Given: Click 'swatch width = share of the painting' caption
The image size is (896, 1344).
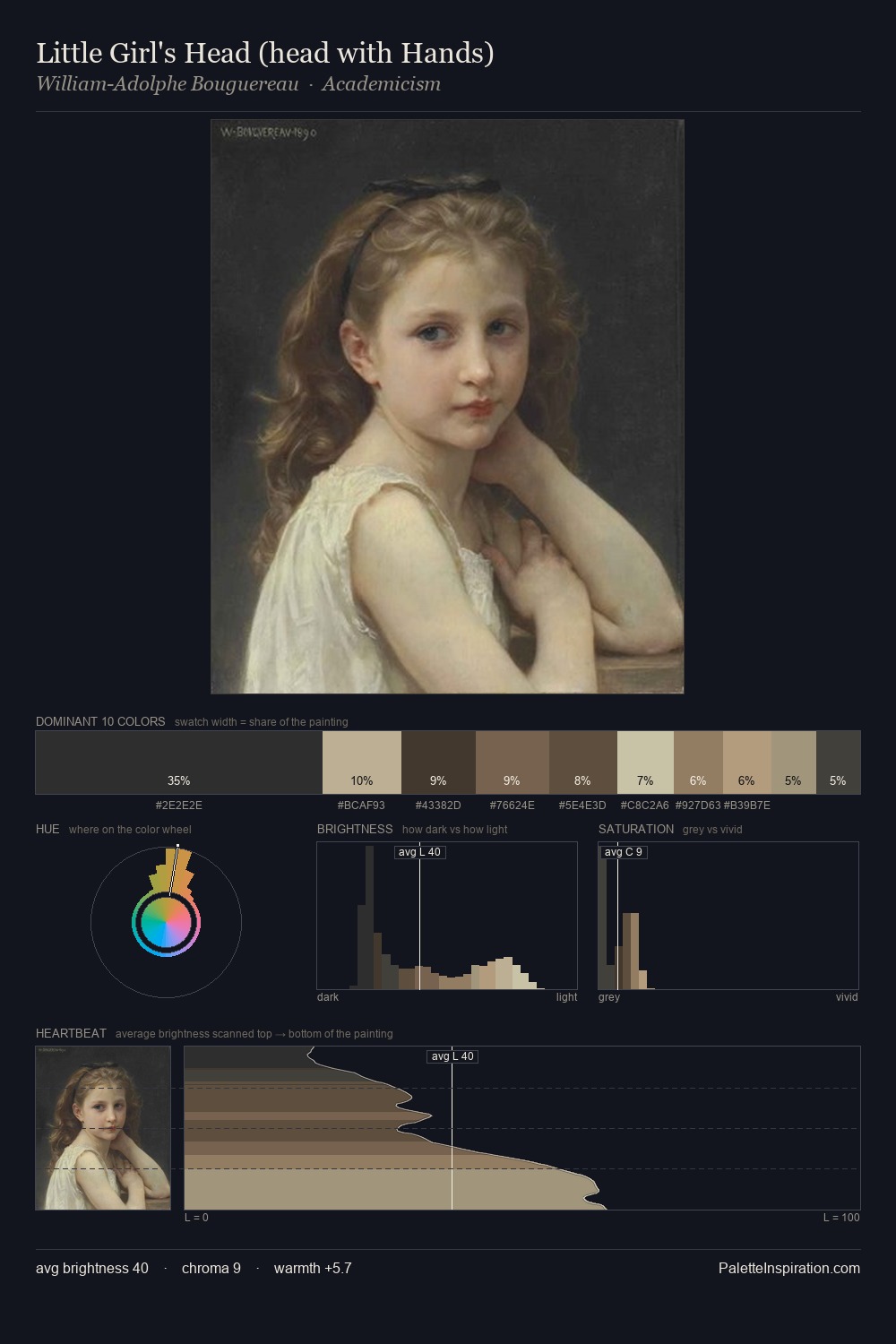Looking at the screenshot, I should click(x=262, y=722).
